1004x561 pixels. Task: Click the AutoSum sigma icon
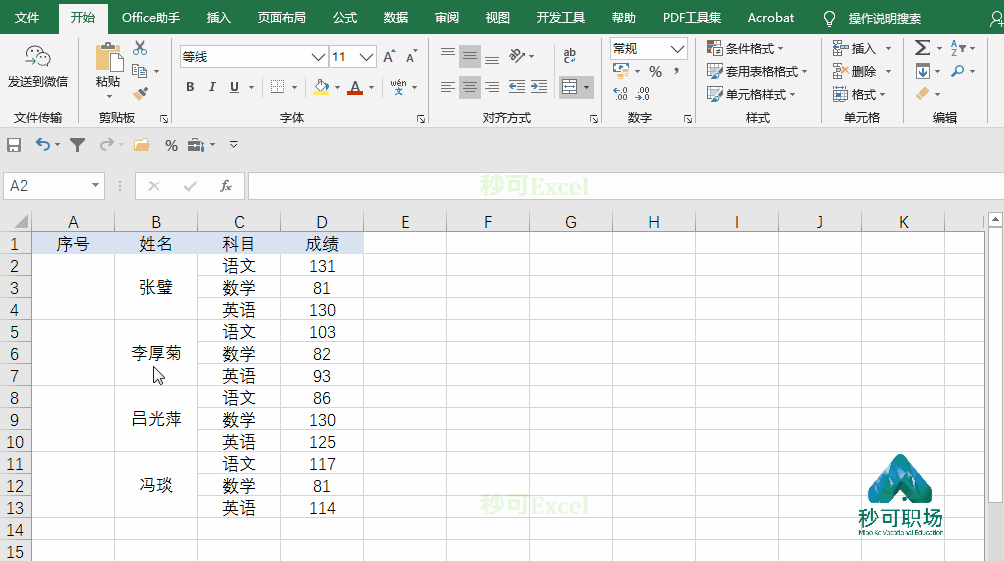click(x=922, y=48)
